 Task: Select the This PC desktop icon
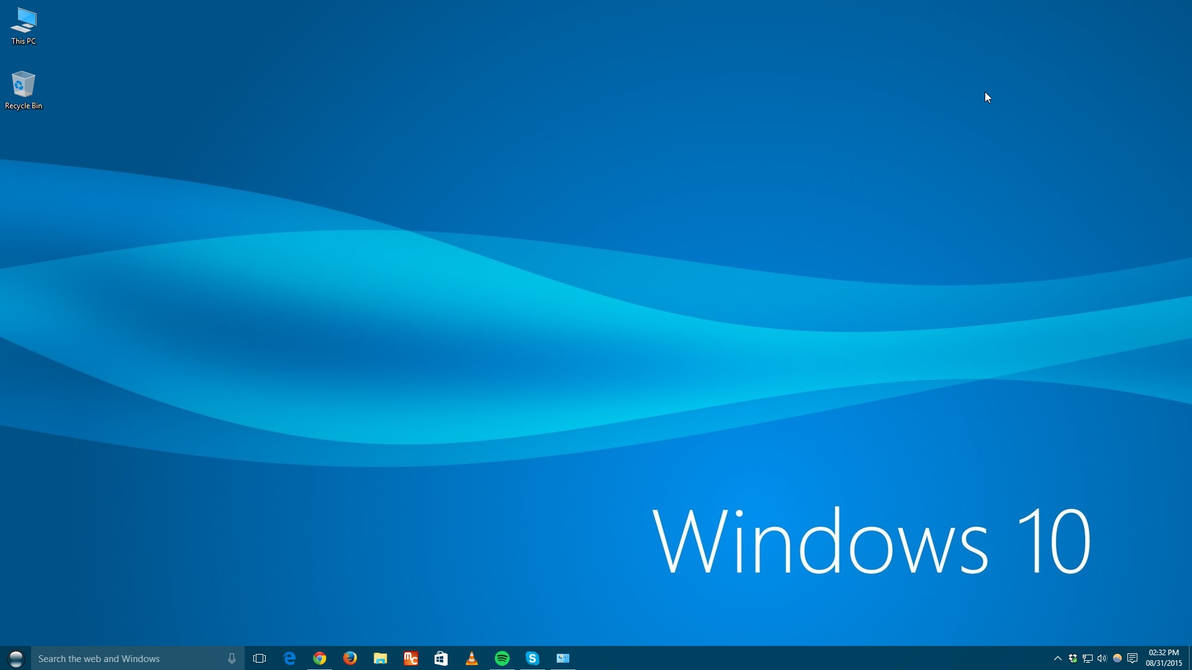[x=24, y=26]
